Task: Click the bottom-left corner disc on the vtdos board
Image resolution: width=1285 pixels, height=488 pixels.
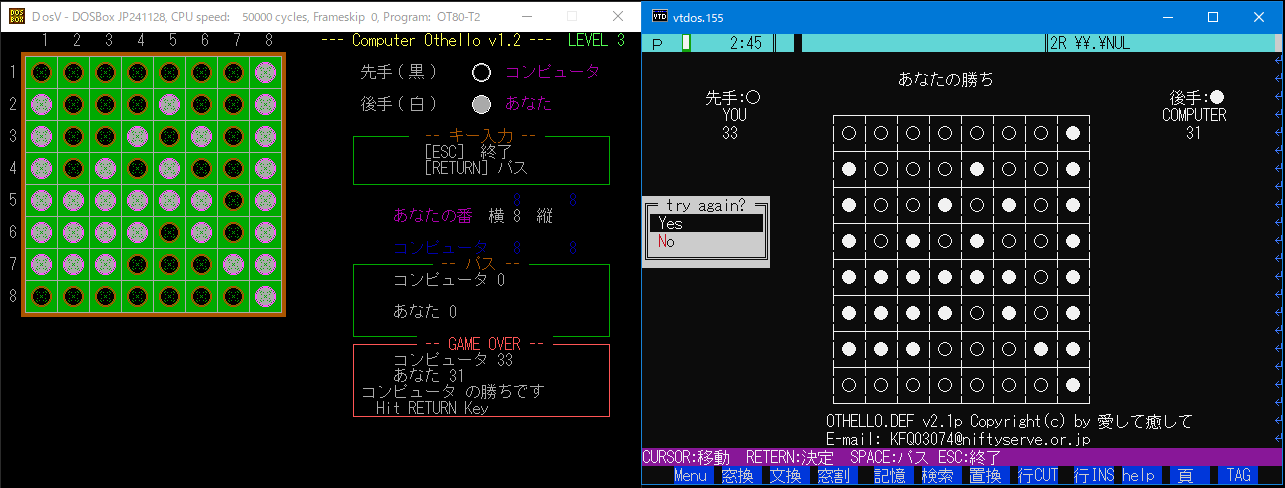Action: click(x=849, y=384)
